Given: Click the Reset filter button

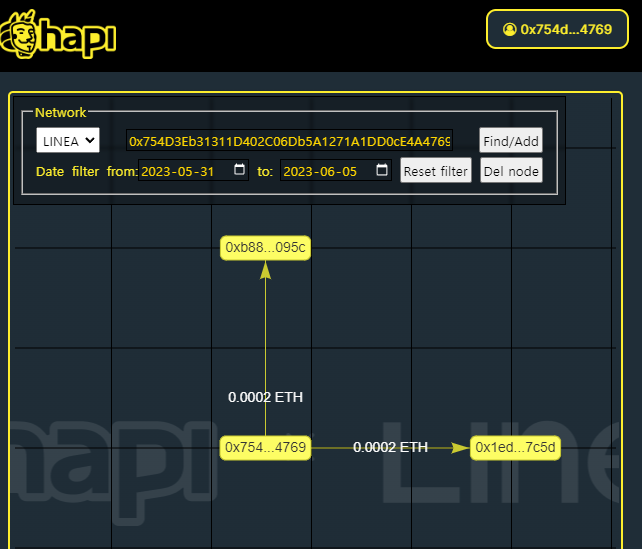Looking at the screenshot, I should click(436, 171).
